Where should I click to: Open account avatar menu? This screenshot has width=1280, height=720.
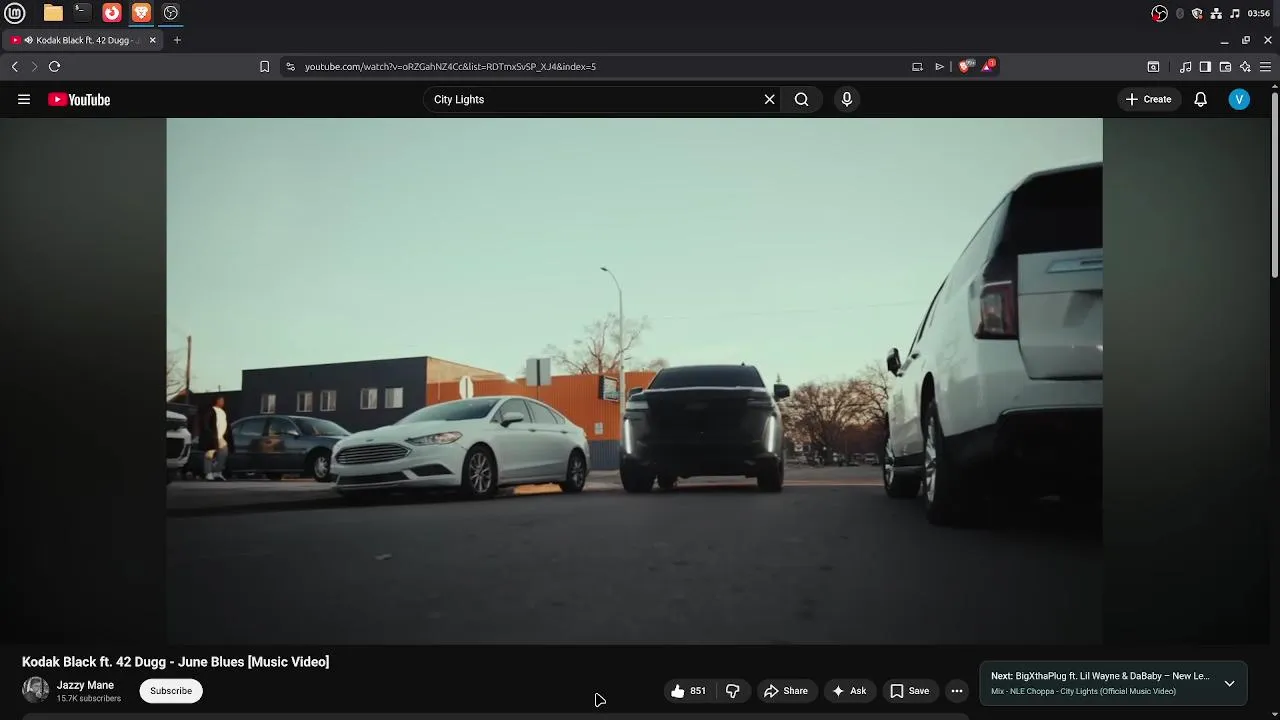click(1239, 99)
